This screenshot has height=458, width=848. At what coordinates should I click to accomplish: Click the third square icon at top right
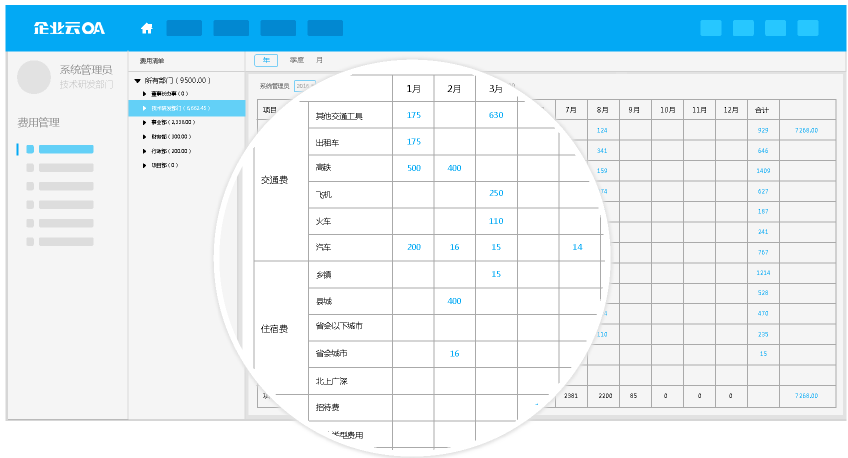point(777,28)
